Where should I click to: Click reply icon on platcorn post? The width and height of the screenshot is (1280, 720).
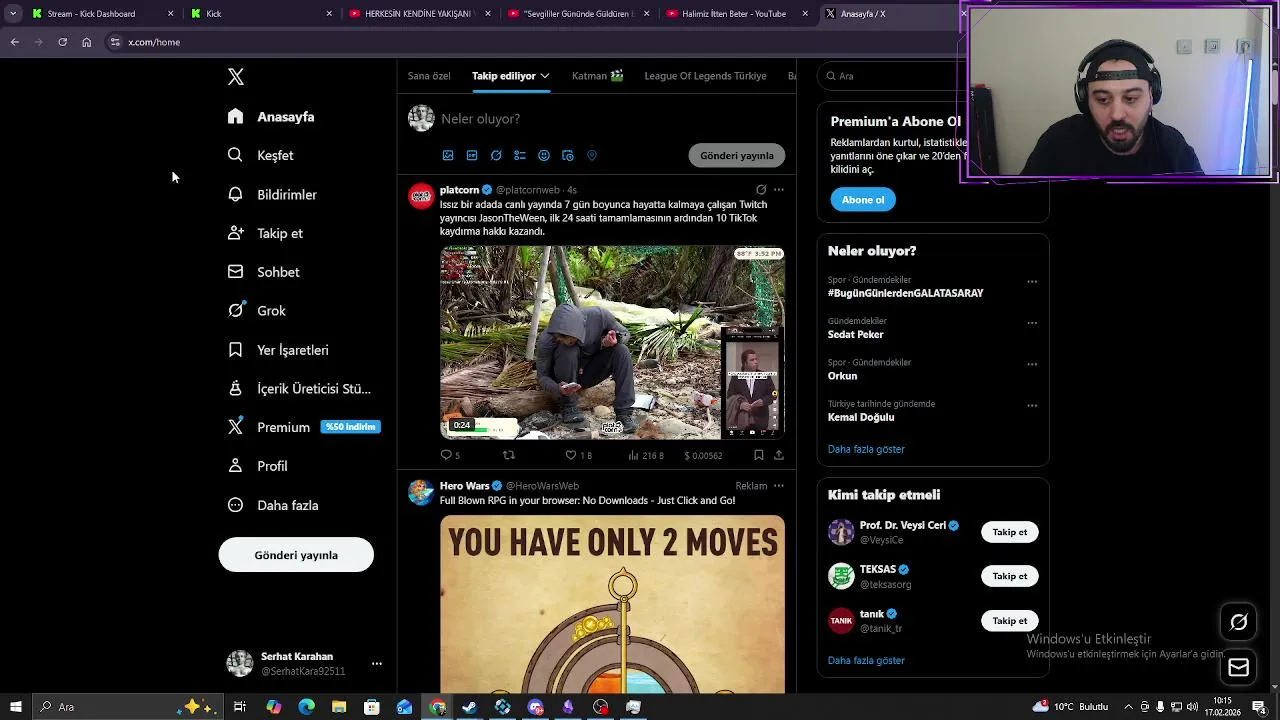coord(446,455)
